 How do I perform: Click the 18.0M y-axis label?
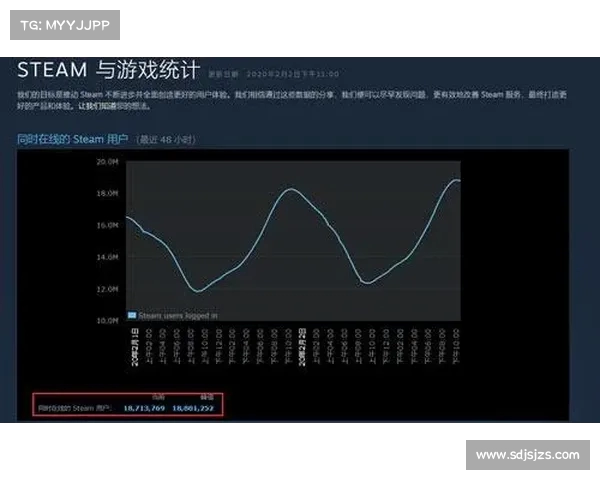107,193
